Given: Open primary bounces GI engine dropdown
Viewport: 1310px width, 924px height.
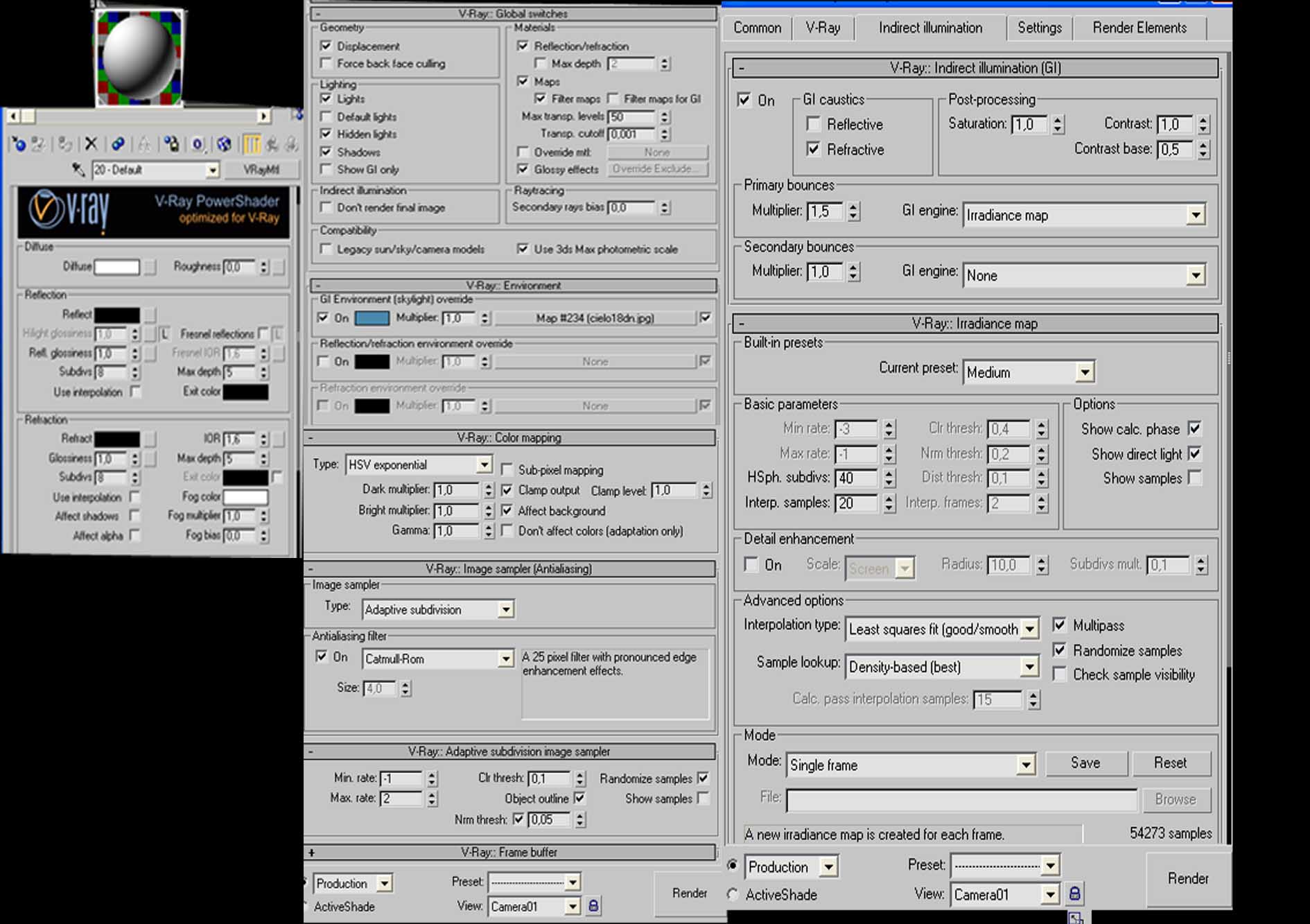Looking at the screenshot, I should [1196, 216].
